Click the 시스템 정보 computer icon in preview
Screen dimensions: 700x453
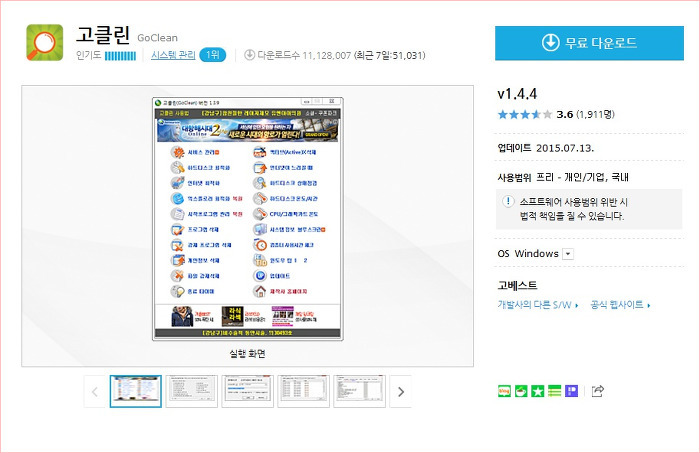click(x=260, y=229)
